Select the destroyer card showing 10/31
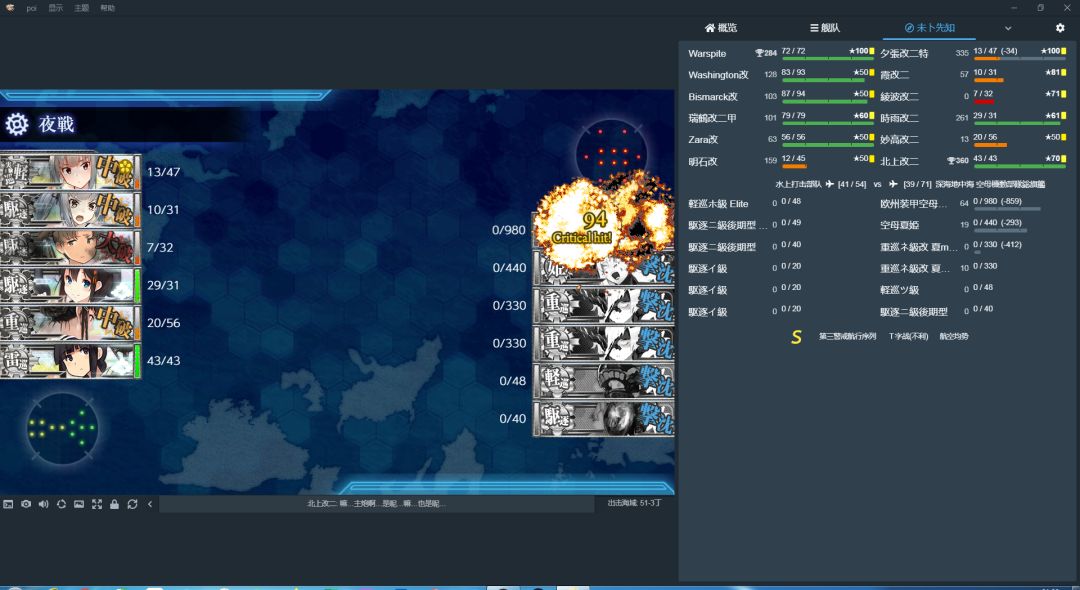1080x590 pixels. (x=70, y=210)
